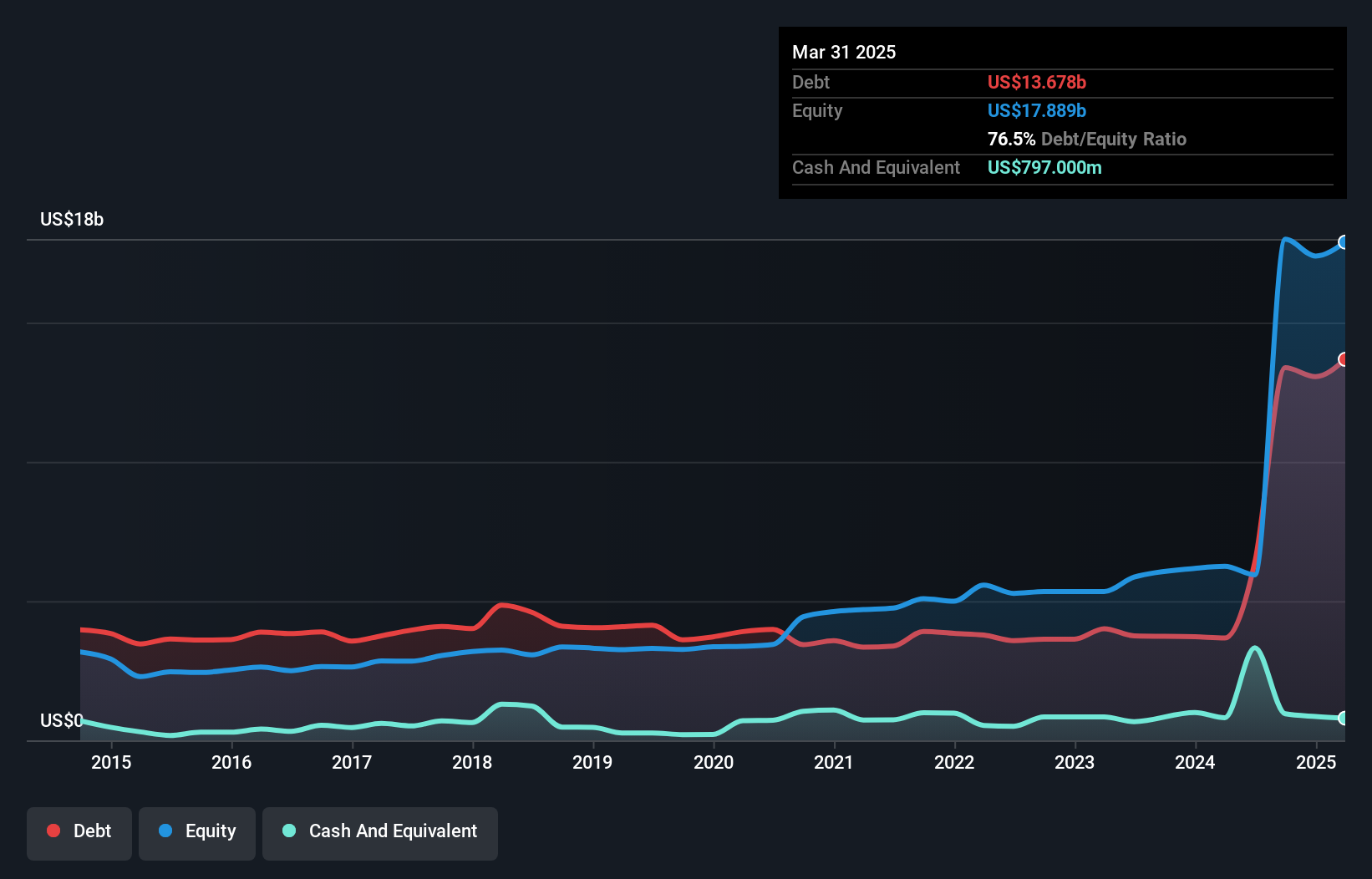1372x879 pixels.
Task: Select the 2025 label on the x-axis
Action: click(x=1316, y=762)
